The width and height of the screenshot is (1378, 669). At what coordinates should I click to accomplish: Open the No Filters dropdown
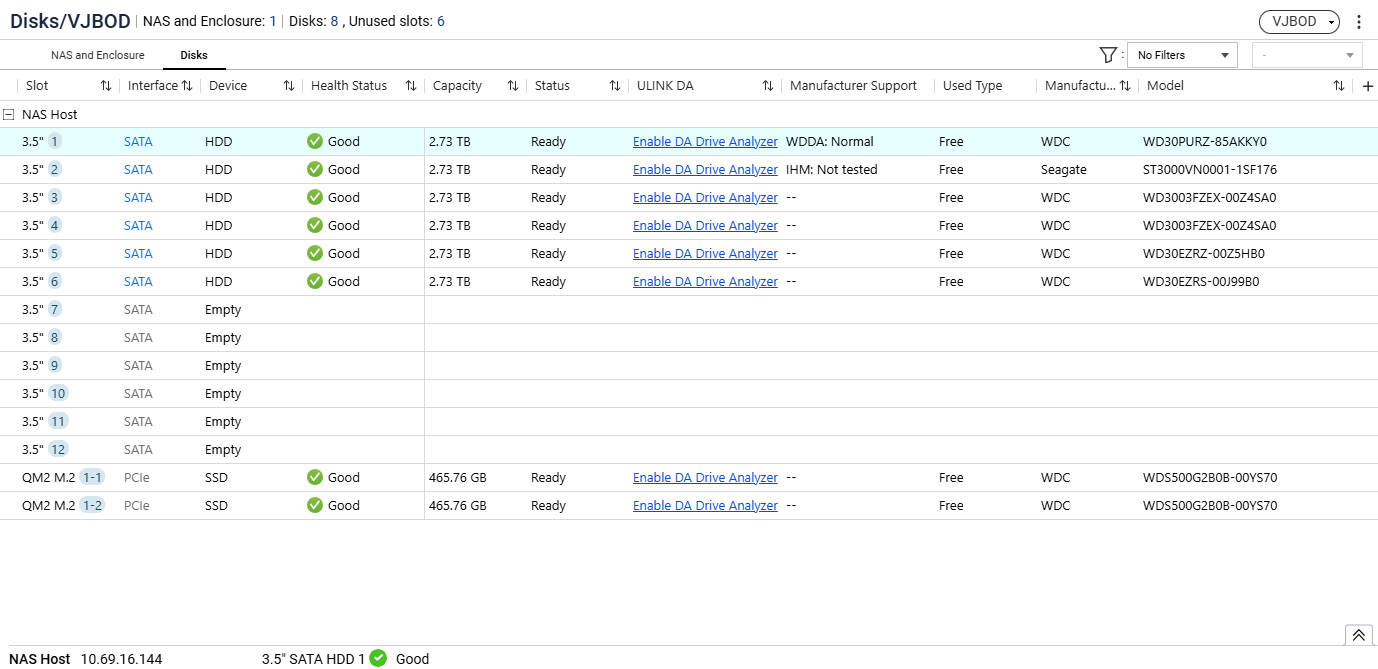click(x=1182, y=55)
